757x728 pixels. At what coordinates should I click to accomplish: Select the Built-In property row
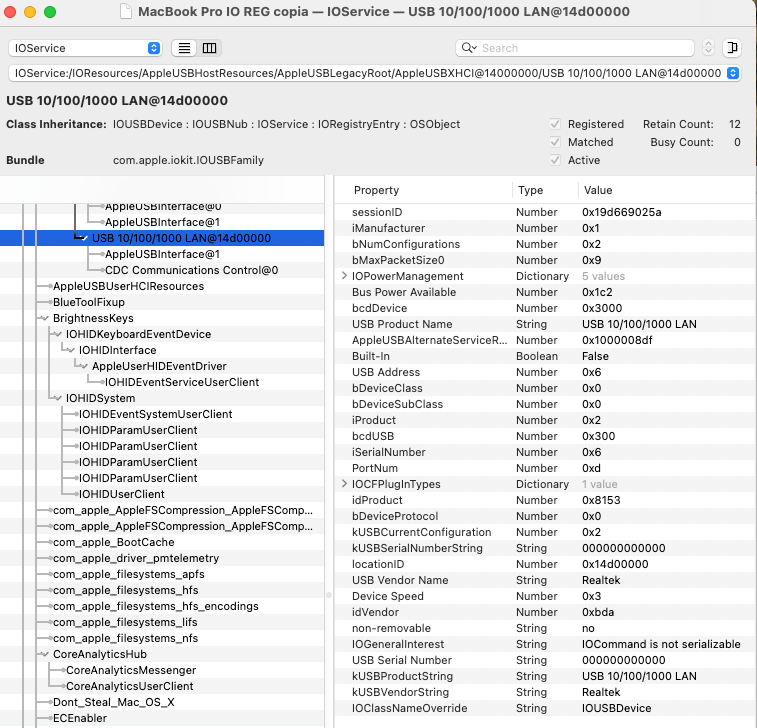545,356
